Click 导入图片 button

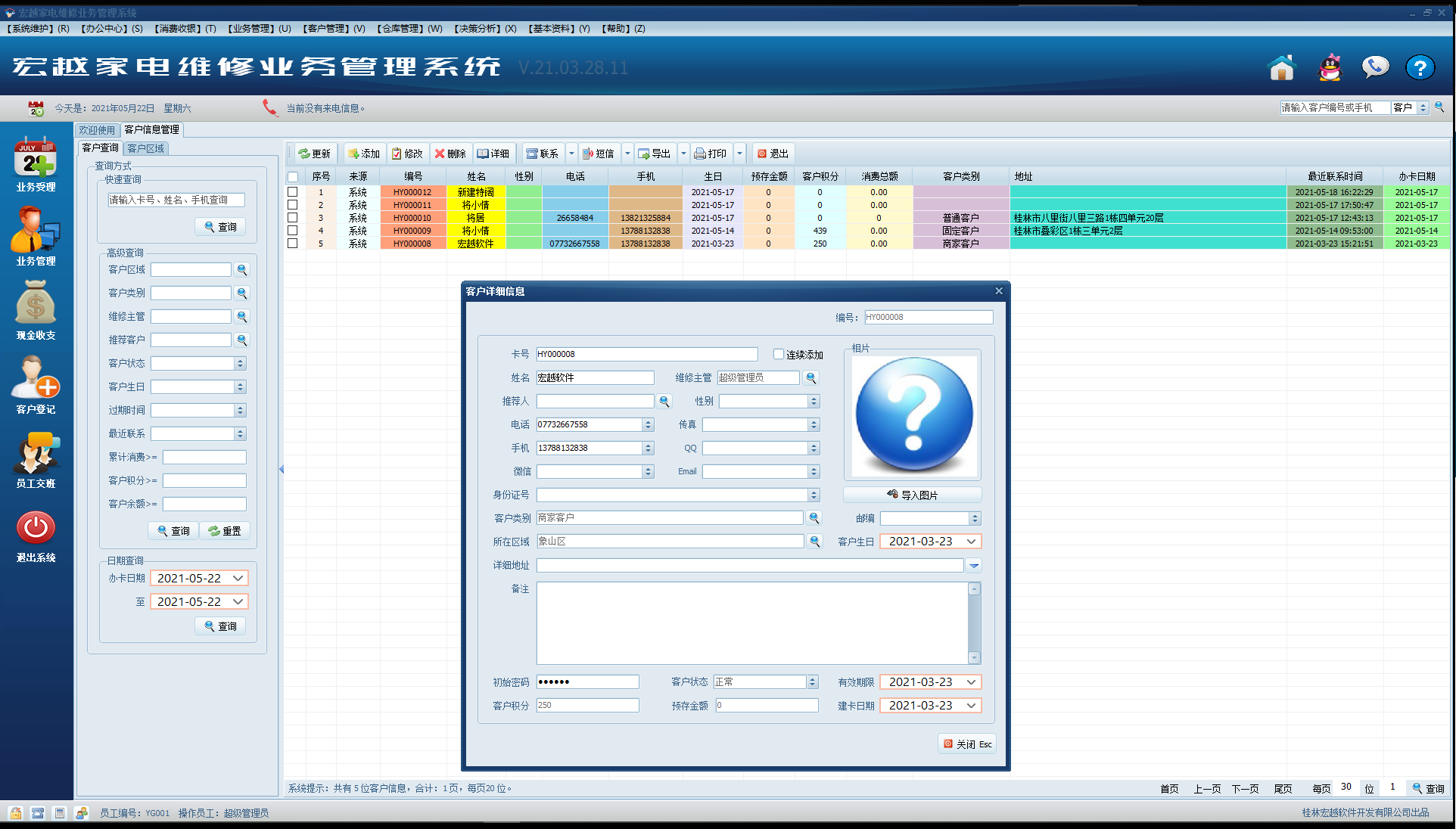click(x=912, y=495)
